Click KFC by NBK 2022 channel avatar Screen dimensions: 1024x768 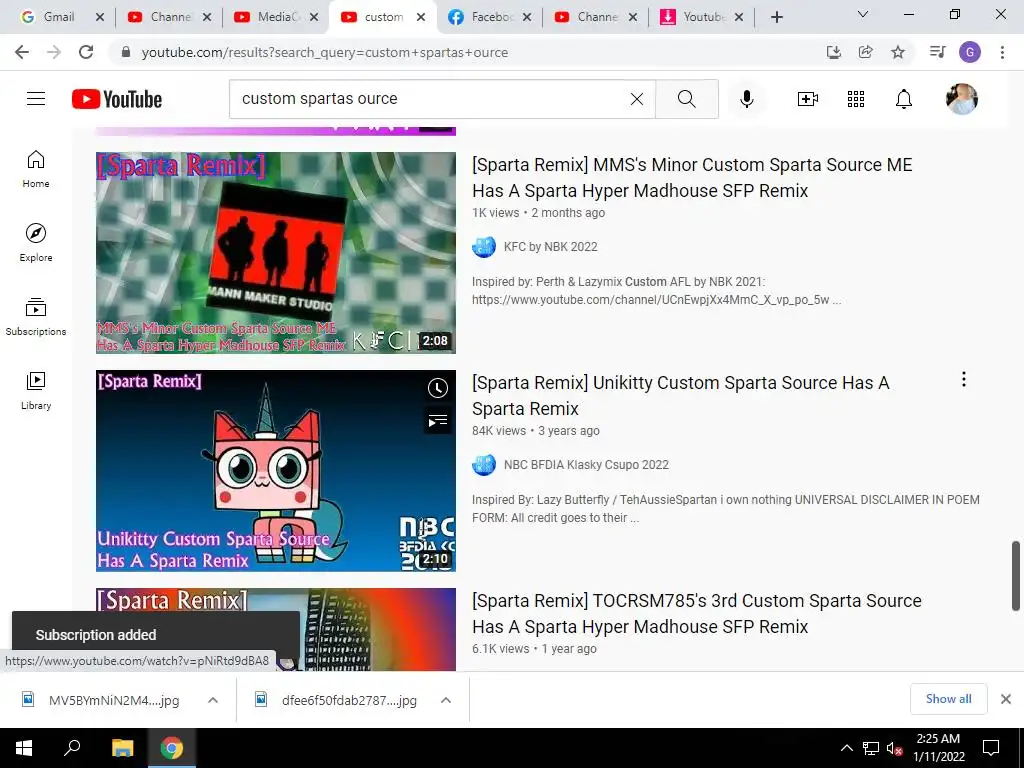[x=484, y=247]
